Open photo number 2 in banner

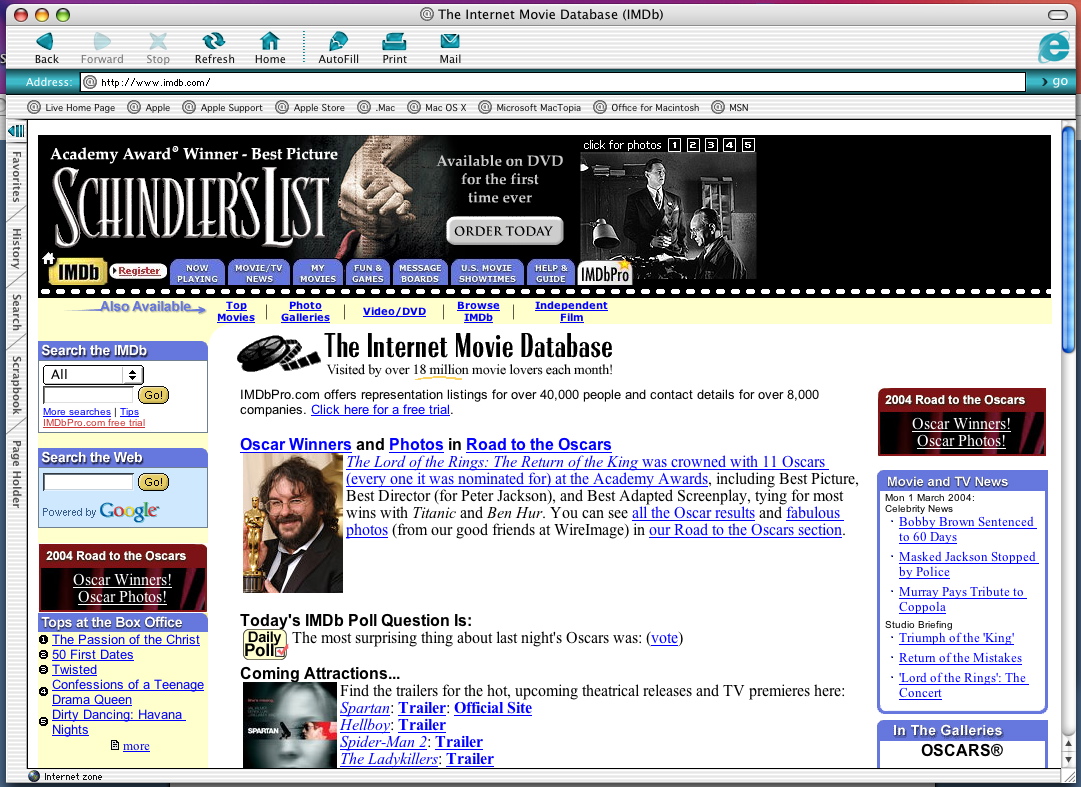click(x=693, y=145)
